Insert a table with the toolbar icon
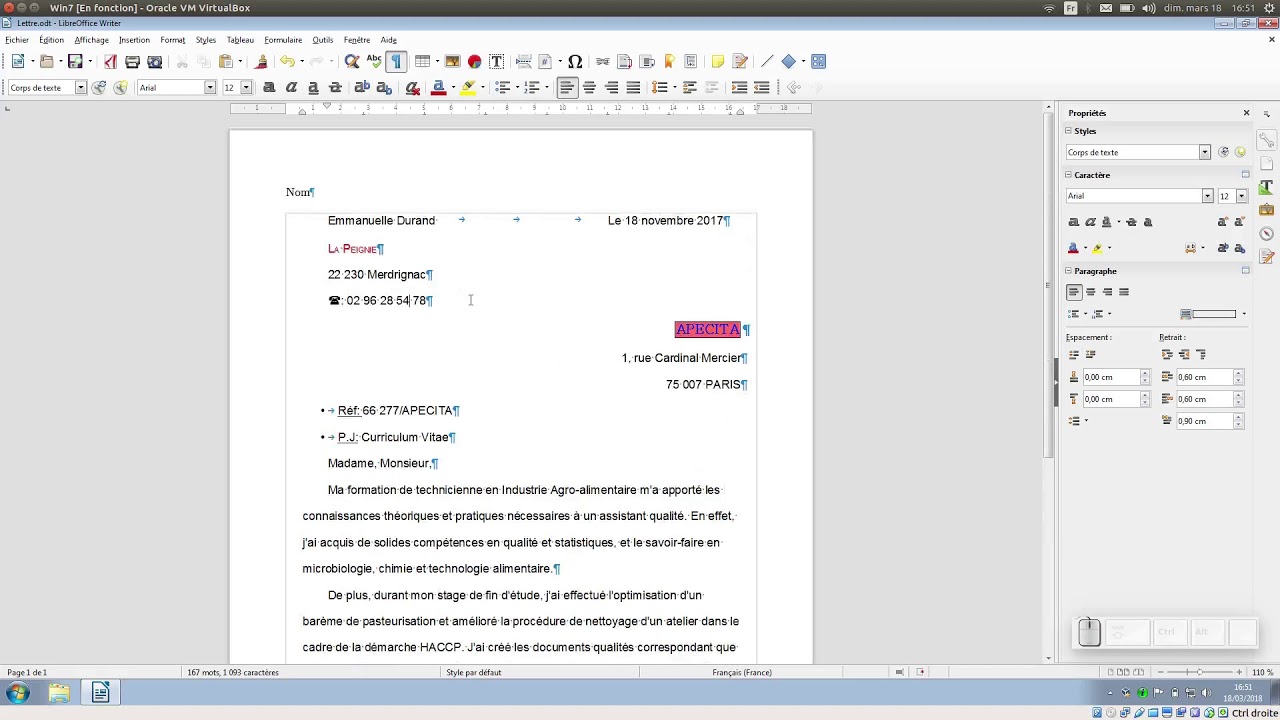The width and height of the screenshot is (1280, 720). tap(422, 62)
